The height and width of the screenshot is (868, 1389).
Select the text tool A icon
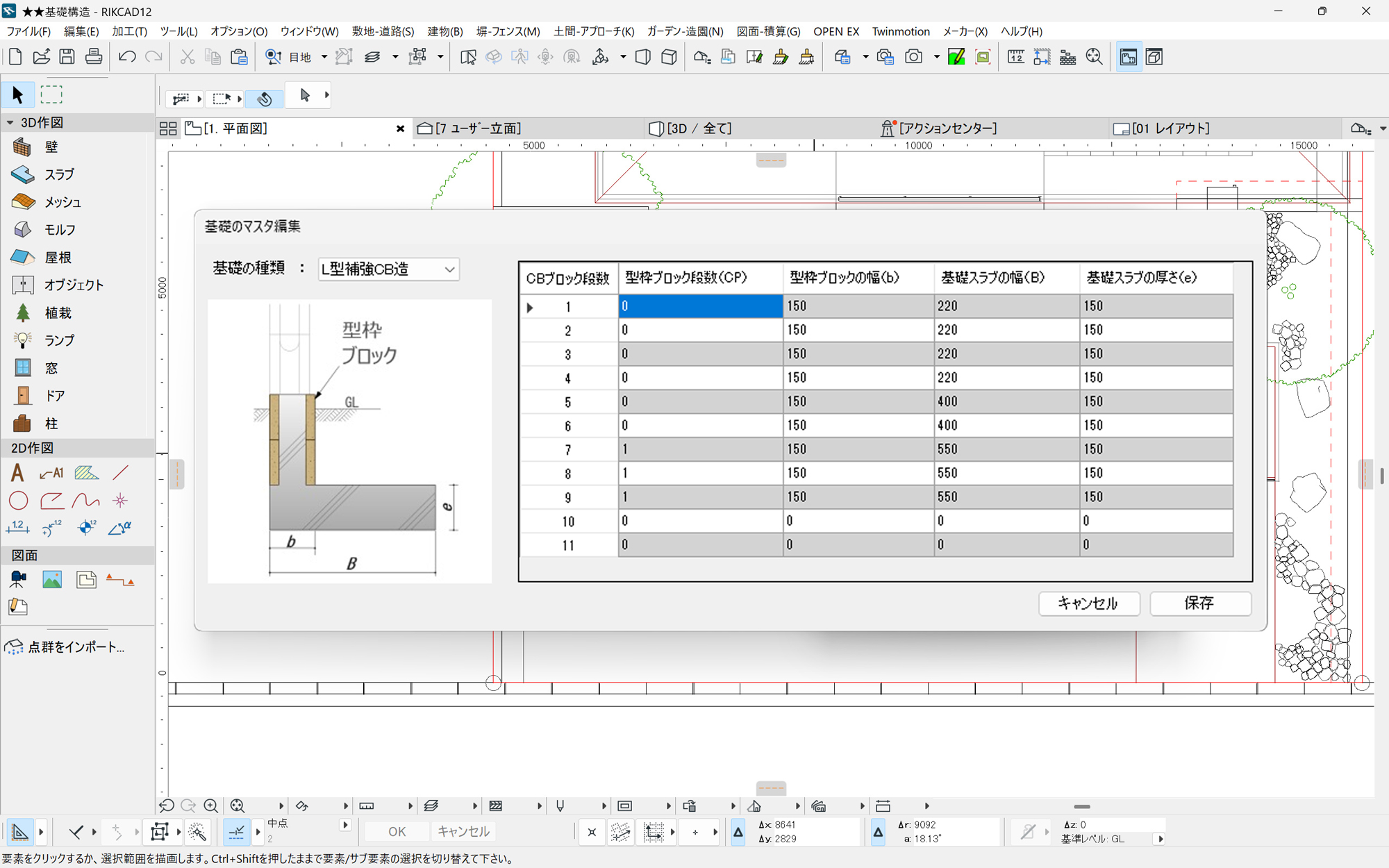tap(18, 474)
